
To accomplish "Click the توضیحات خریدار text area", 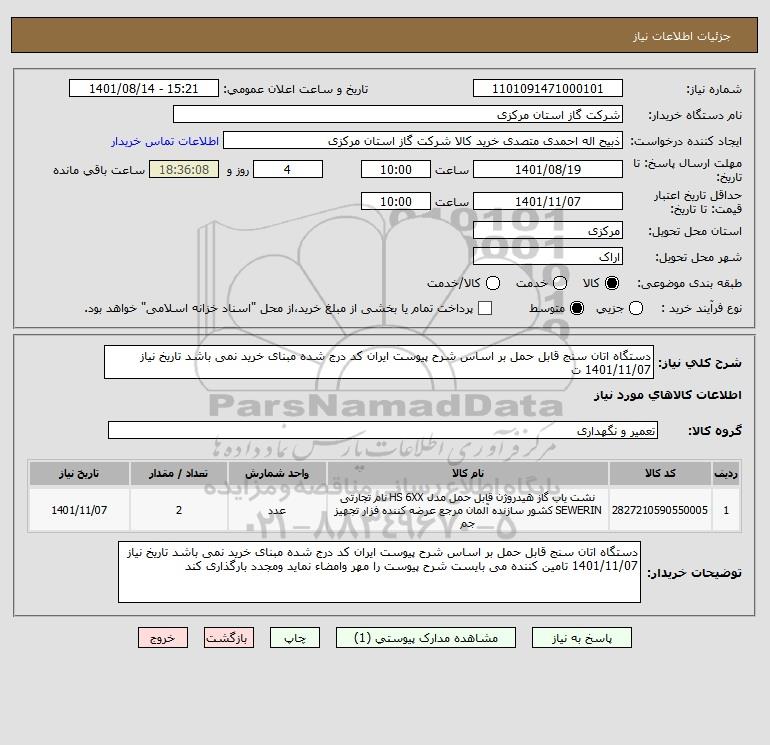I will 379,572.
